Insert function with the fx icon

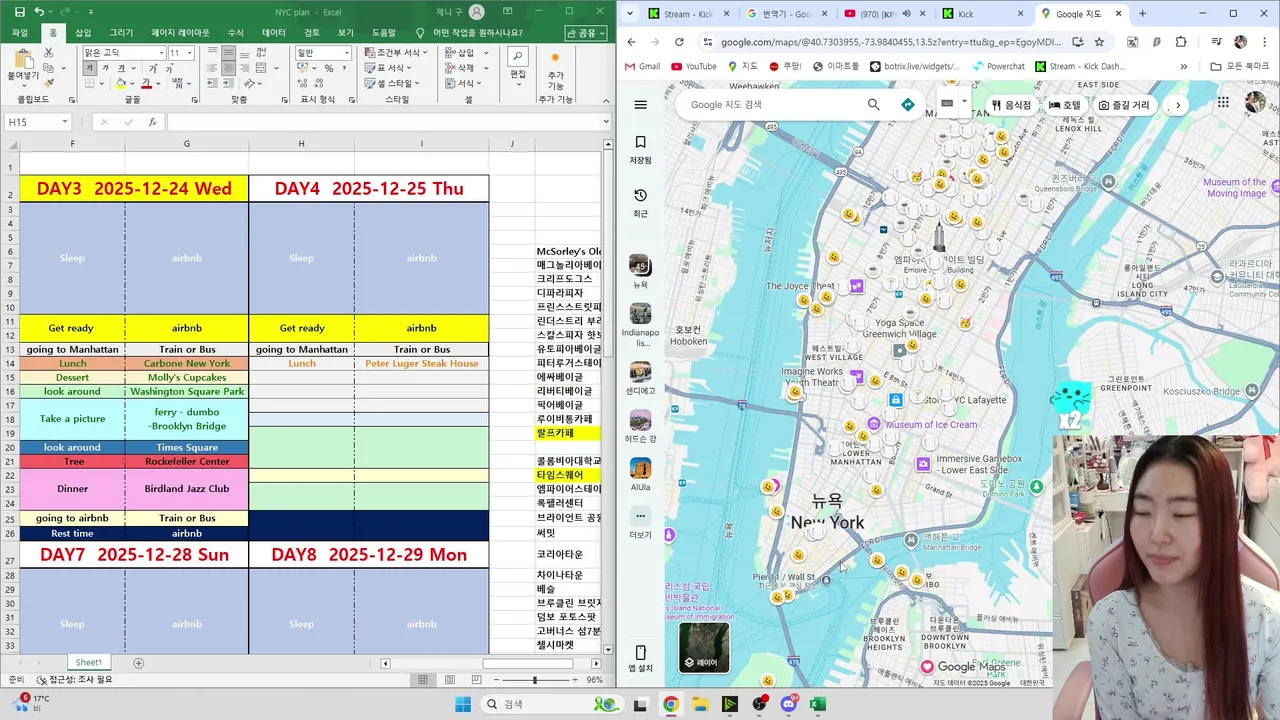[x=152, y=122]
